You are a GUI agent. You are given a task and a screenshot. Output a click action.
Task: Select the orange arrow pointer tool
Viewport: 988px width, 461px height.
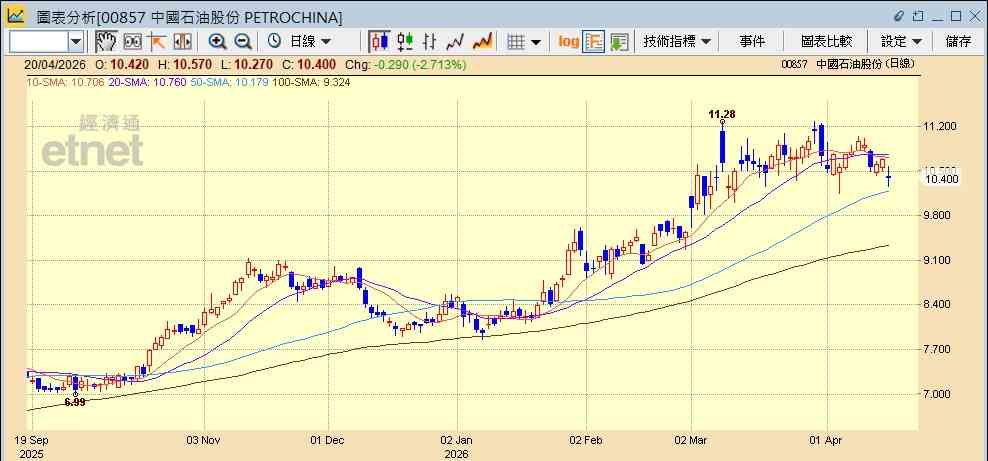[x=157, y=42]
